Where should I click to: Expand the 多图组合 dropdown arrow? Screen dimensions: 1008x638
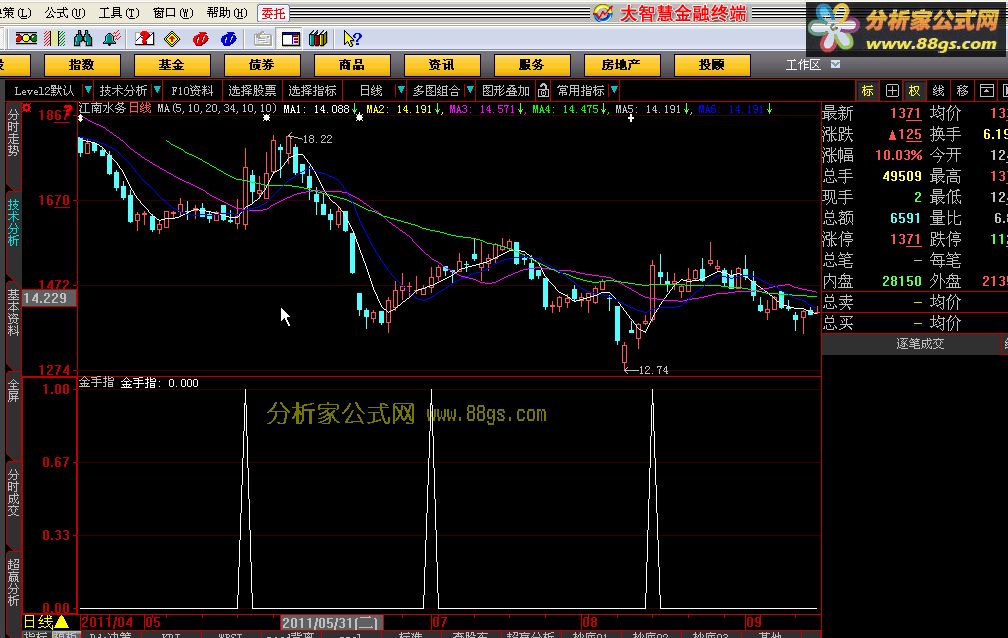point(470,90)
